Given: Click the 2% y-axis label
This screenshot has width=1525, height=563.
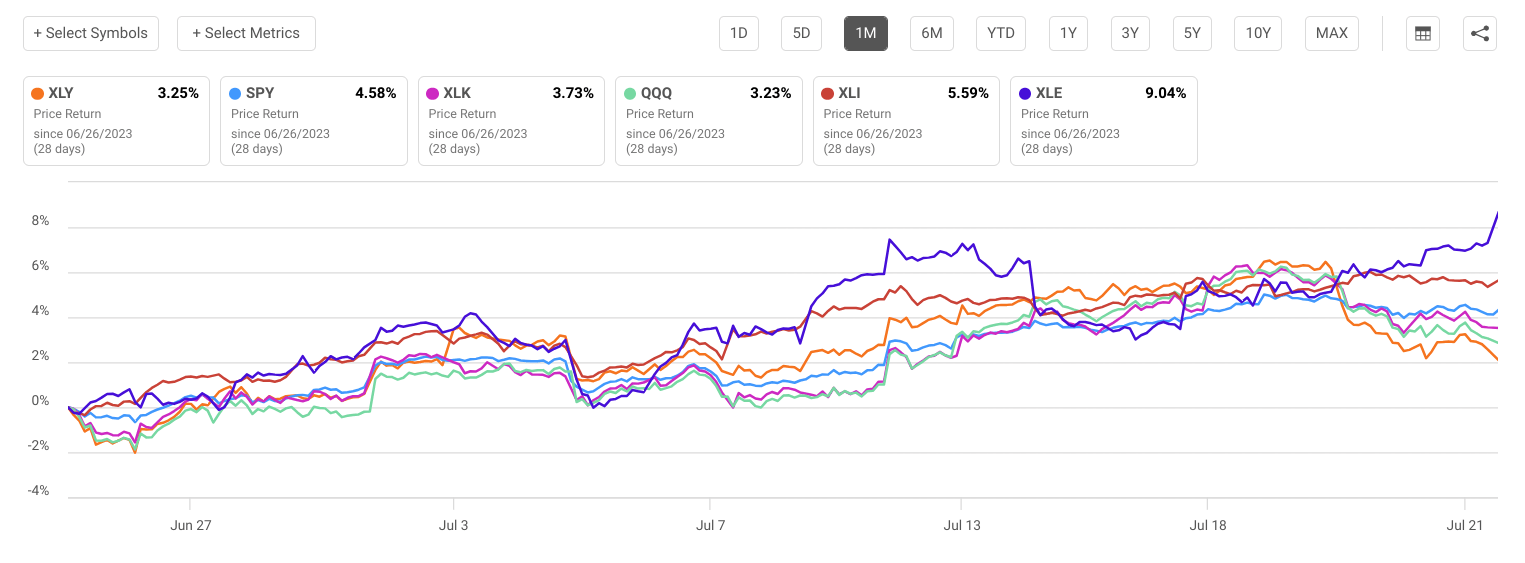Looking at the screenshot, I should [x=40, y=356].
